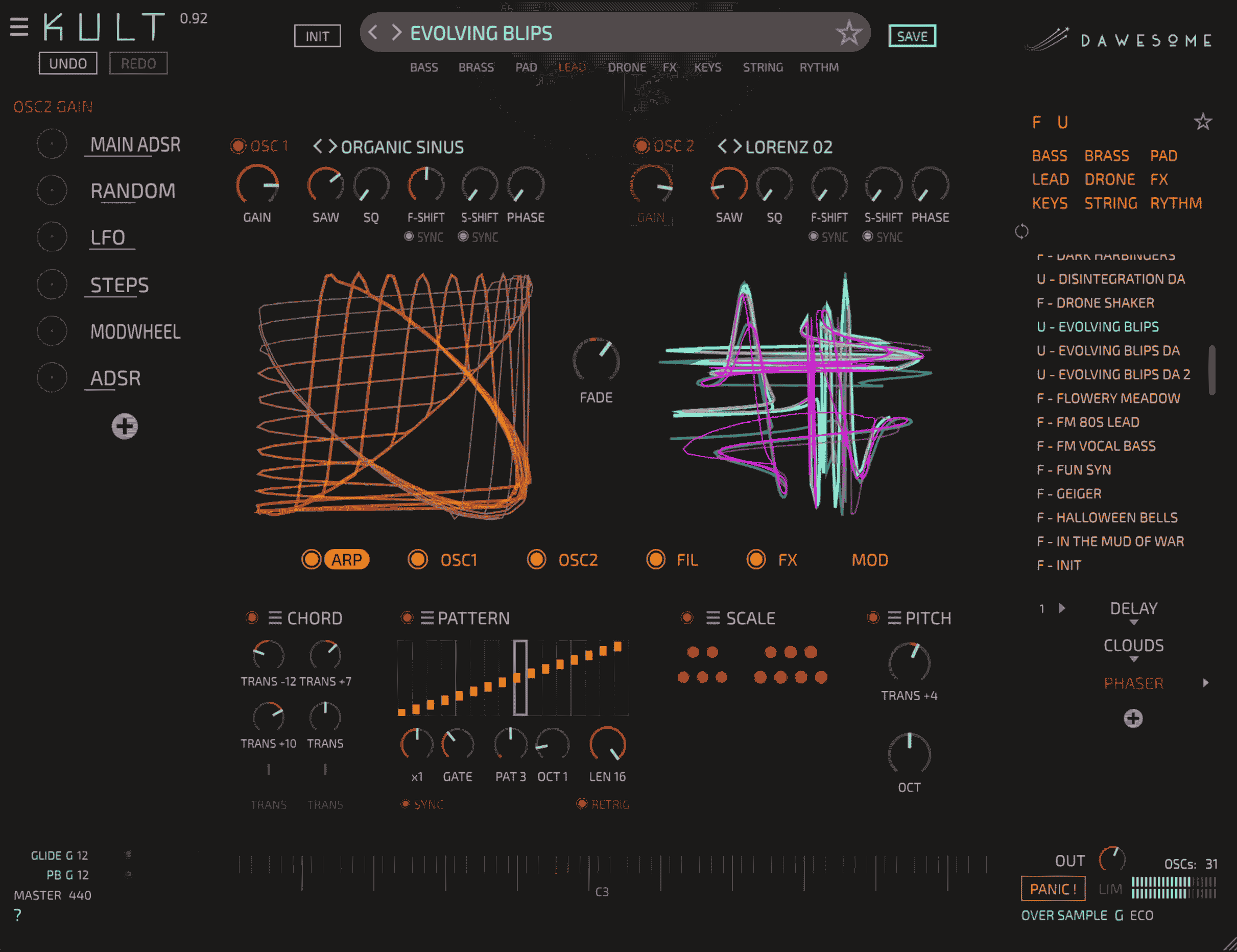Open the CHORD section options menu icon
The width and height of the screenshot is (1237, 952).
(276, 618)
